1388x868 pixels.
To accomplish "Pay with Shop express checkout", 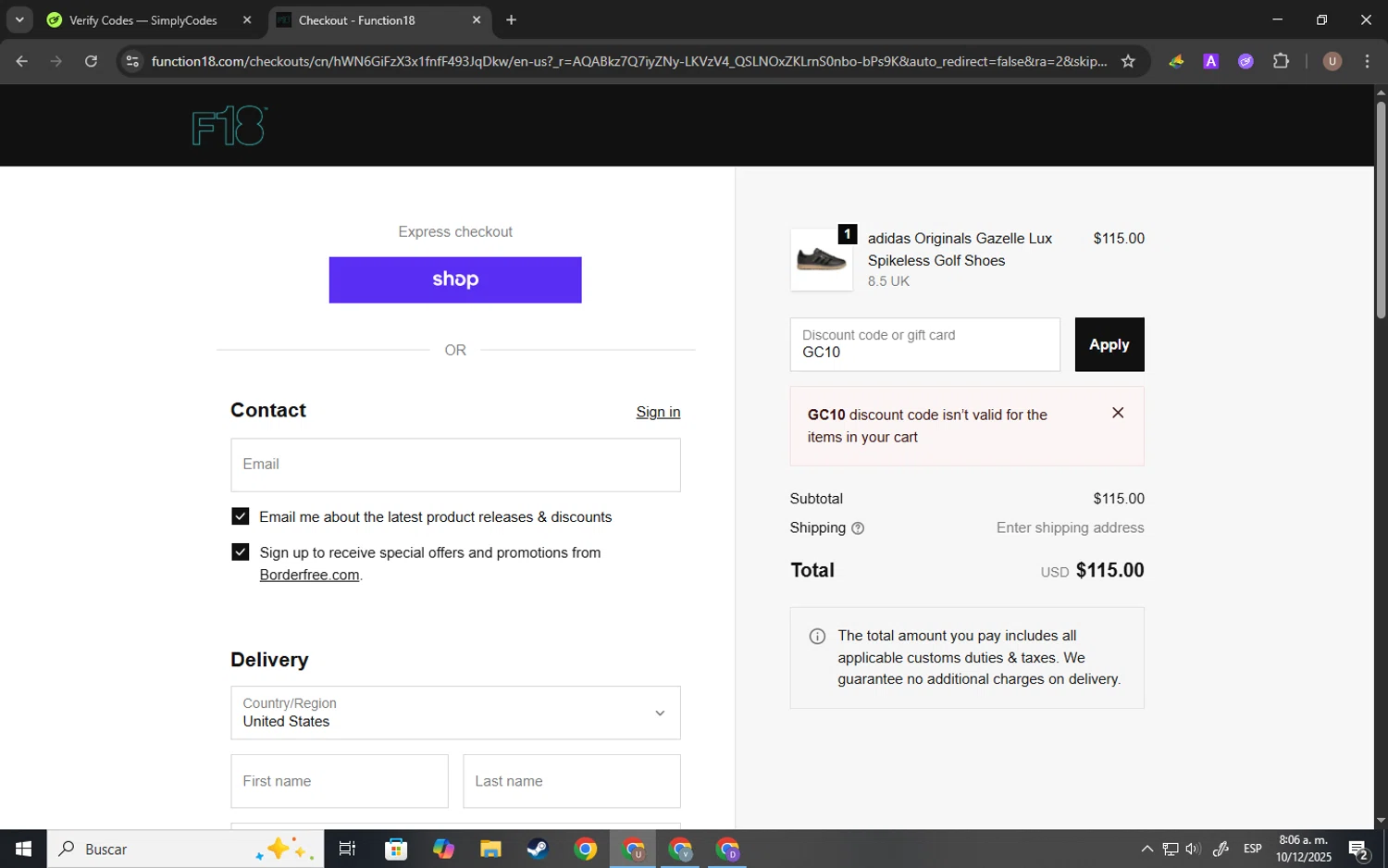I will pyautogui.click(x=455, y=279).
